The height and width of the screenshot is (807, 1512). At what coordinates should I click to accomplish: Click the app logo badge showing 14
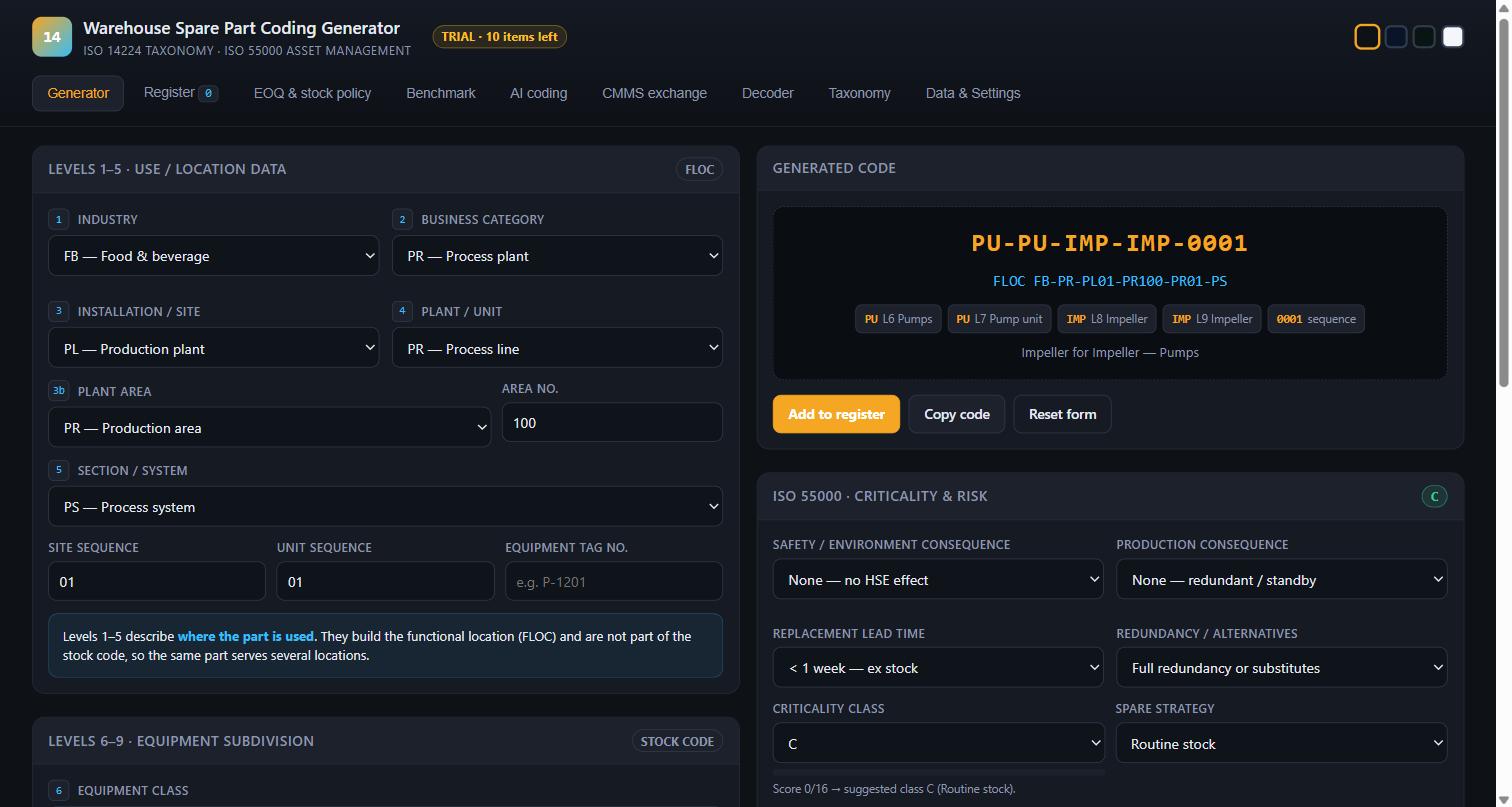(52, 37)
